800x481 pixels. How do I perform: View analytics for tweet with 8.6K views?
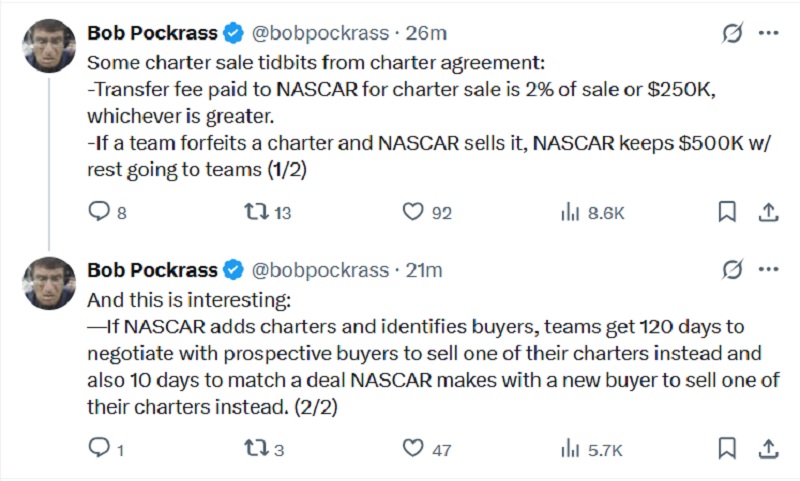(571, 212)
